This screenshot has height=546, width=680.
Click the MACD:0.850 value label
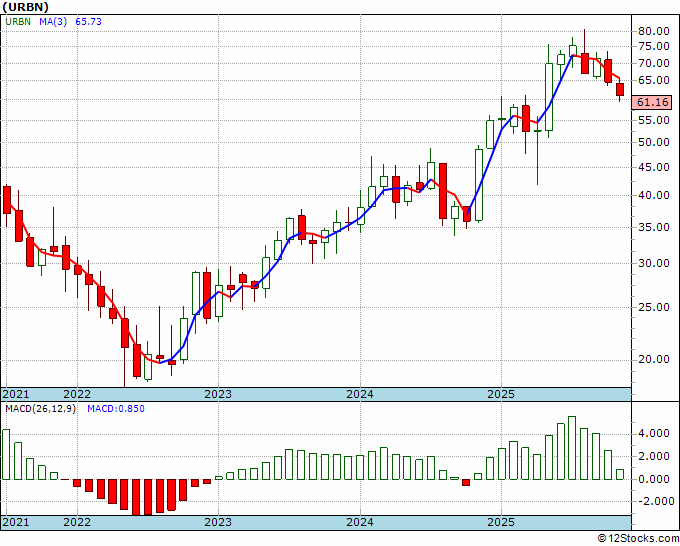[116, 409]
